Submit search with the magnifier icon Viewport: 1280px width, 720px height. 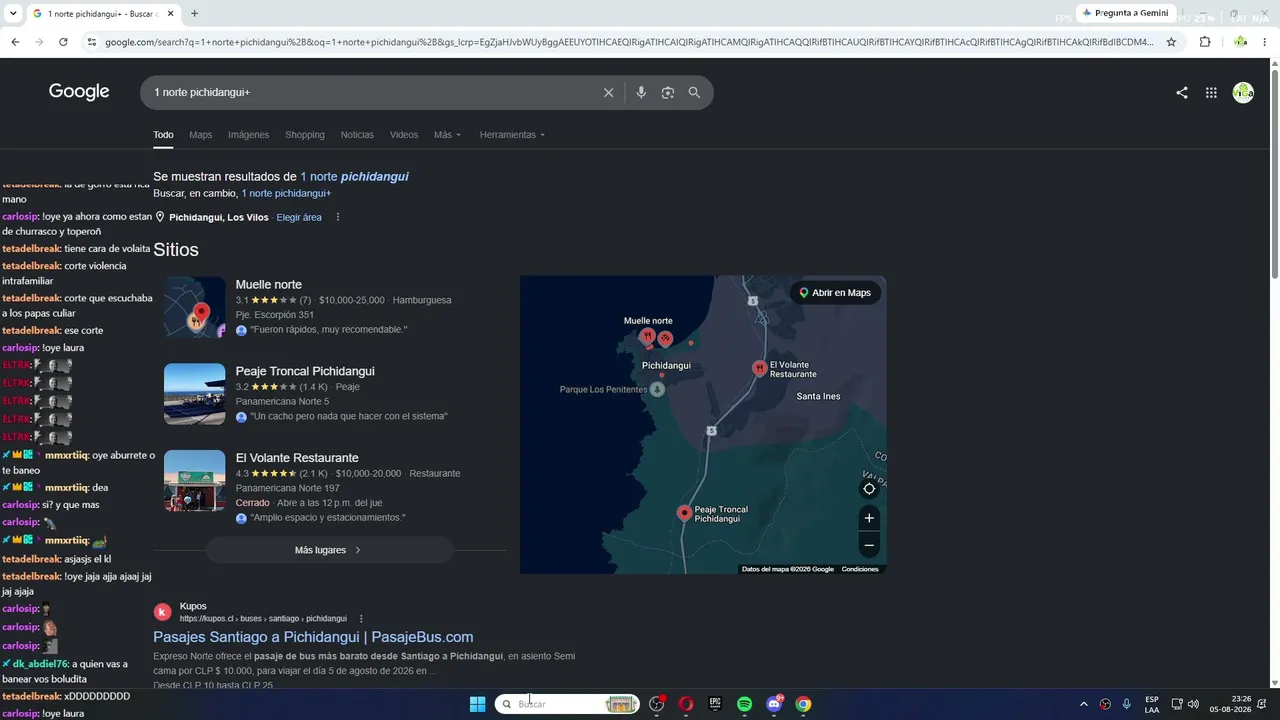pyautogui.click(x=694, y=92)
